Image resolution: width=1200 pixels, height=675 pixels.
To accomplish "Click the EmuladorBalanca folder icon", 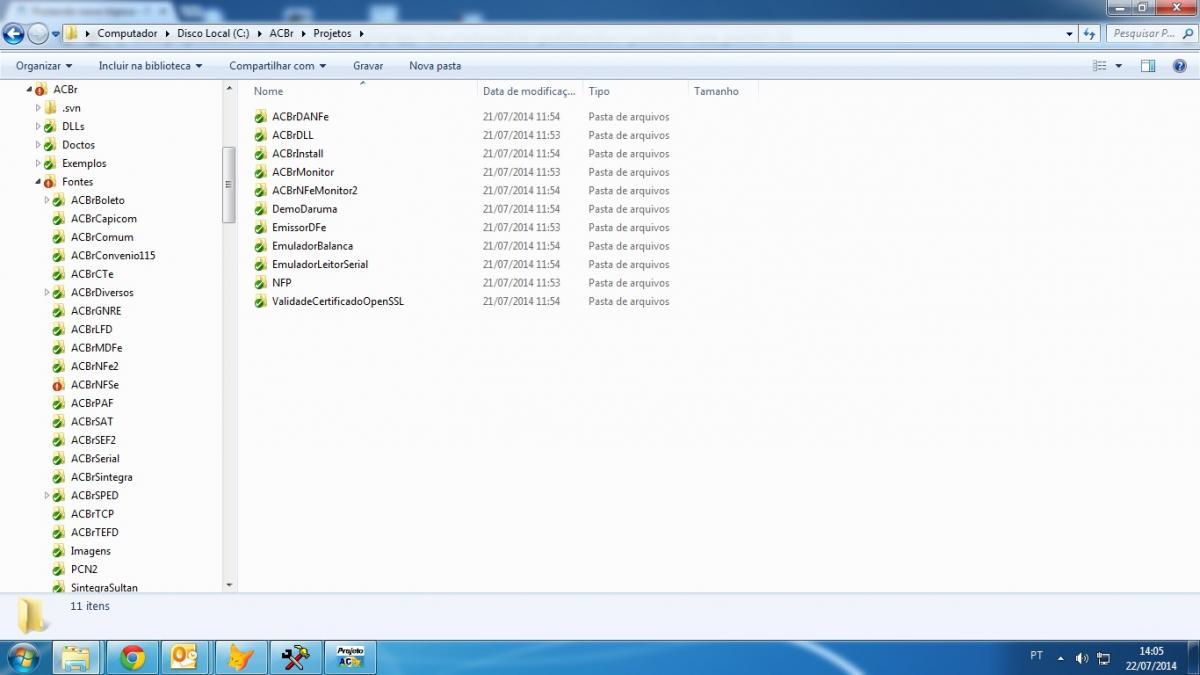I will [x=261, y=246].
